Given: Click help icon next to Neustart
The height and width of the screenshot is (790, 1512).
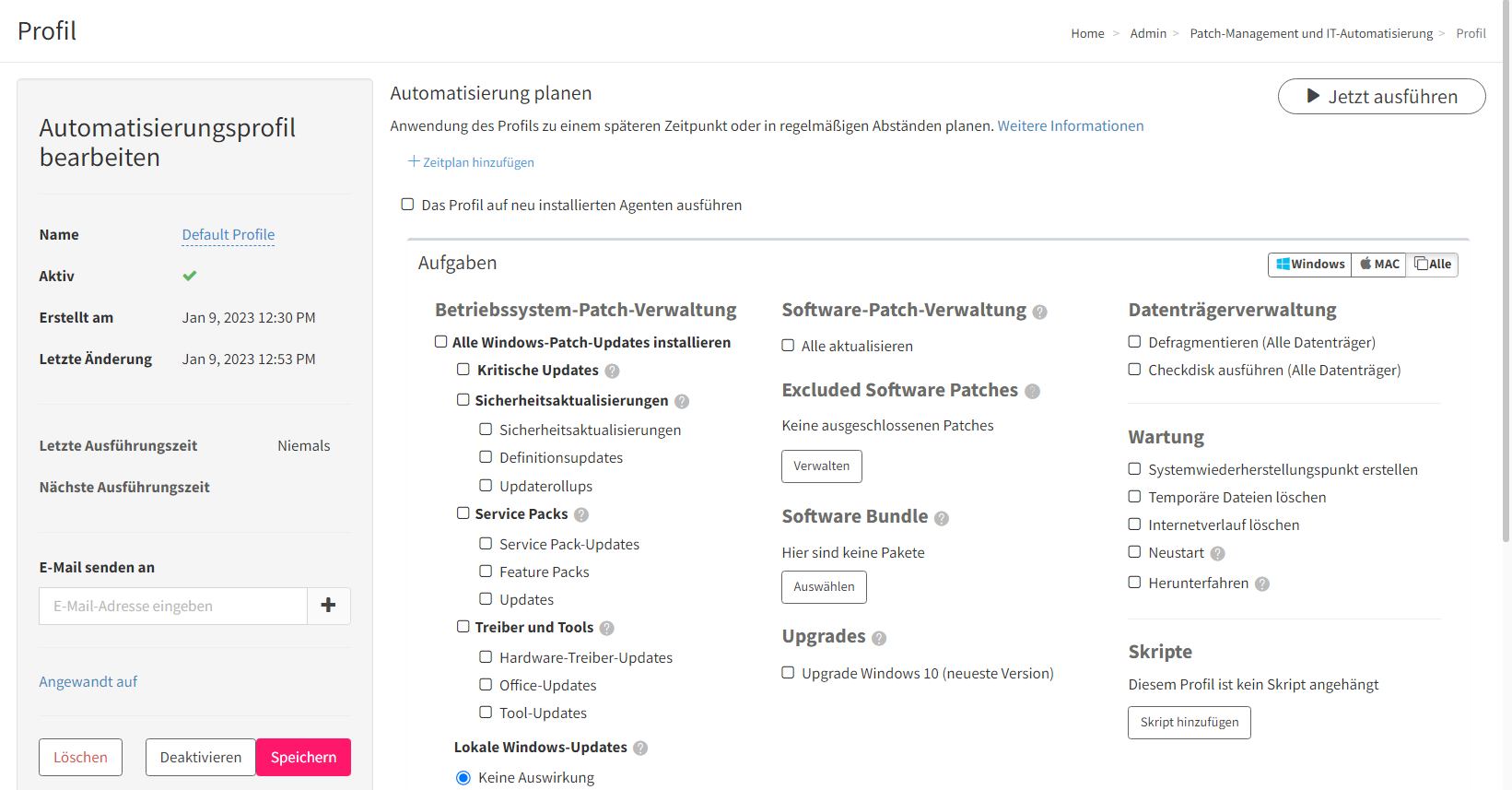Looking at the screenshot, I should pos(1217,553).
